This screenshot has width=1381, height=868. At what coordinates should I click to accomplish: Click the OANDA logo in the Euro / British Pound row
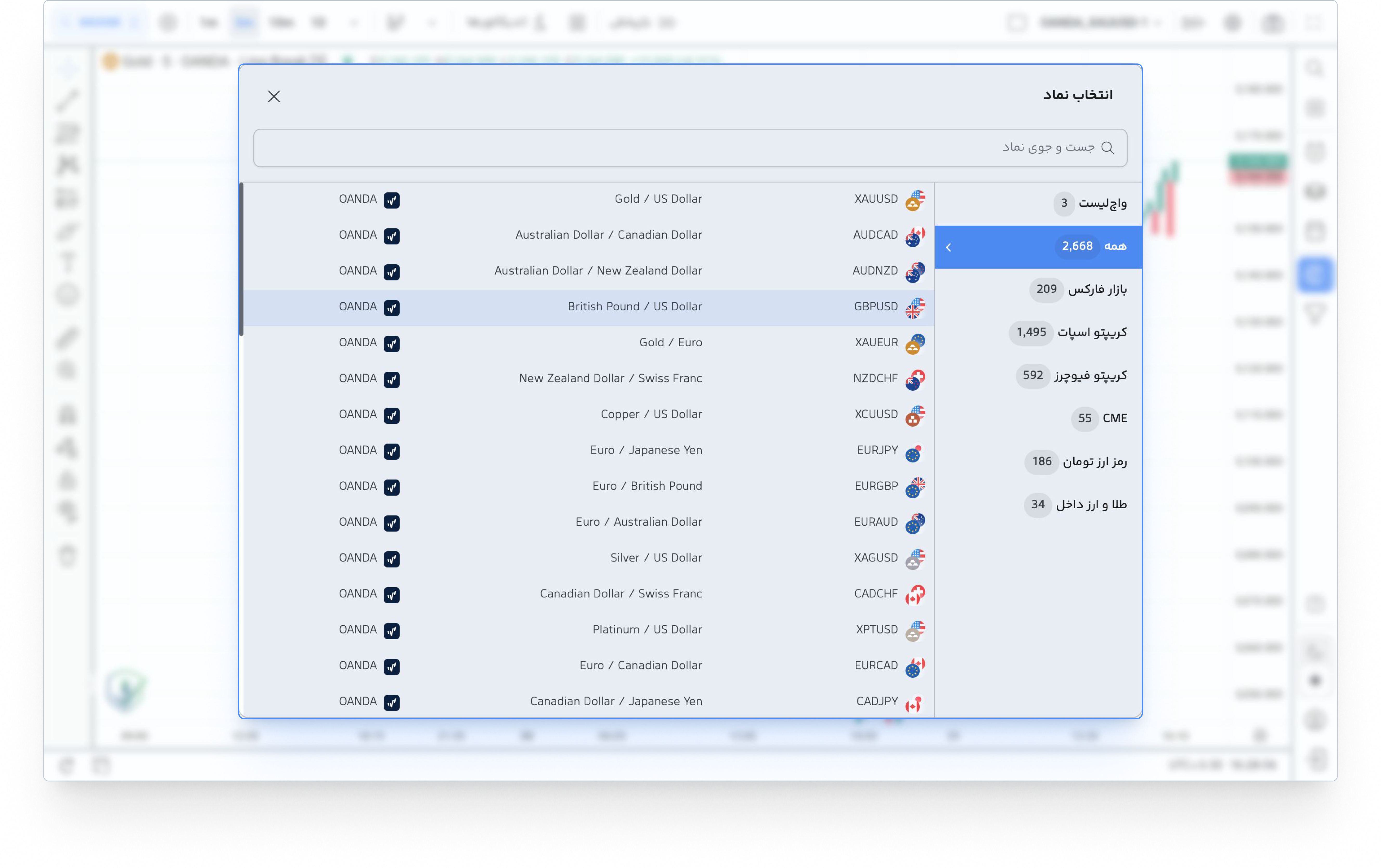[x=392, y=487]
